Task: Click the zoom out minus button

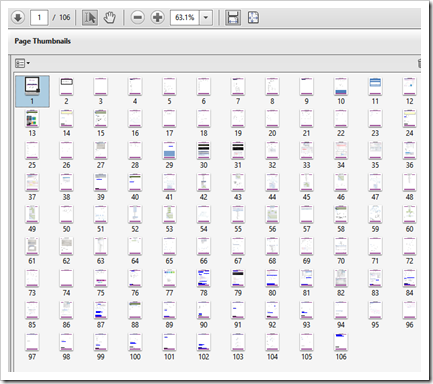Action: 137,17
